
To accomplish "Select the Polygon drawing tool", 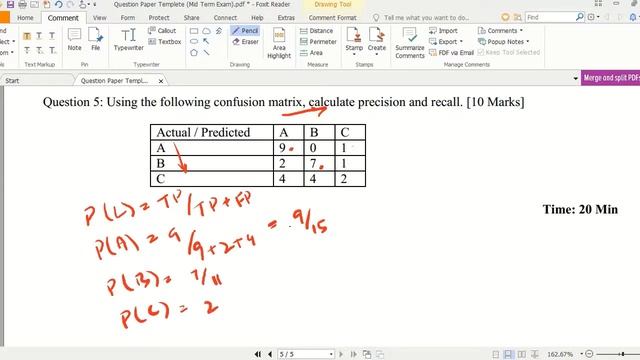I will tap(194, 53).
